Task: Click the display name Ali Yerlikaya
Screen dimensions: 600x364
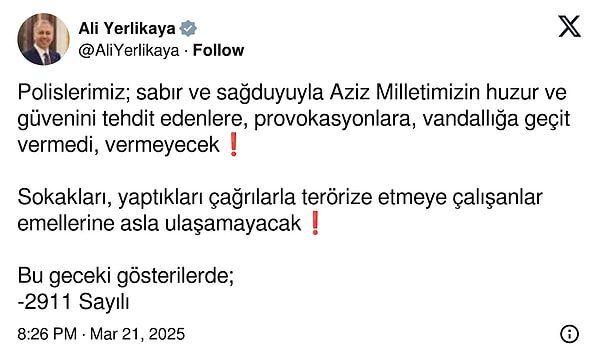Action: click(127, 28)
